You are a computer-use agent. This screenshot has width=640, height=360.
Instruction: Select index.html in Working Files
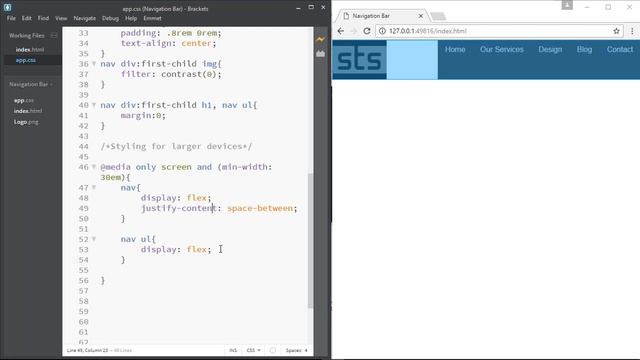[30, 49]
